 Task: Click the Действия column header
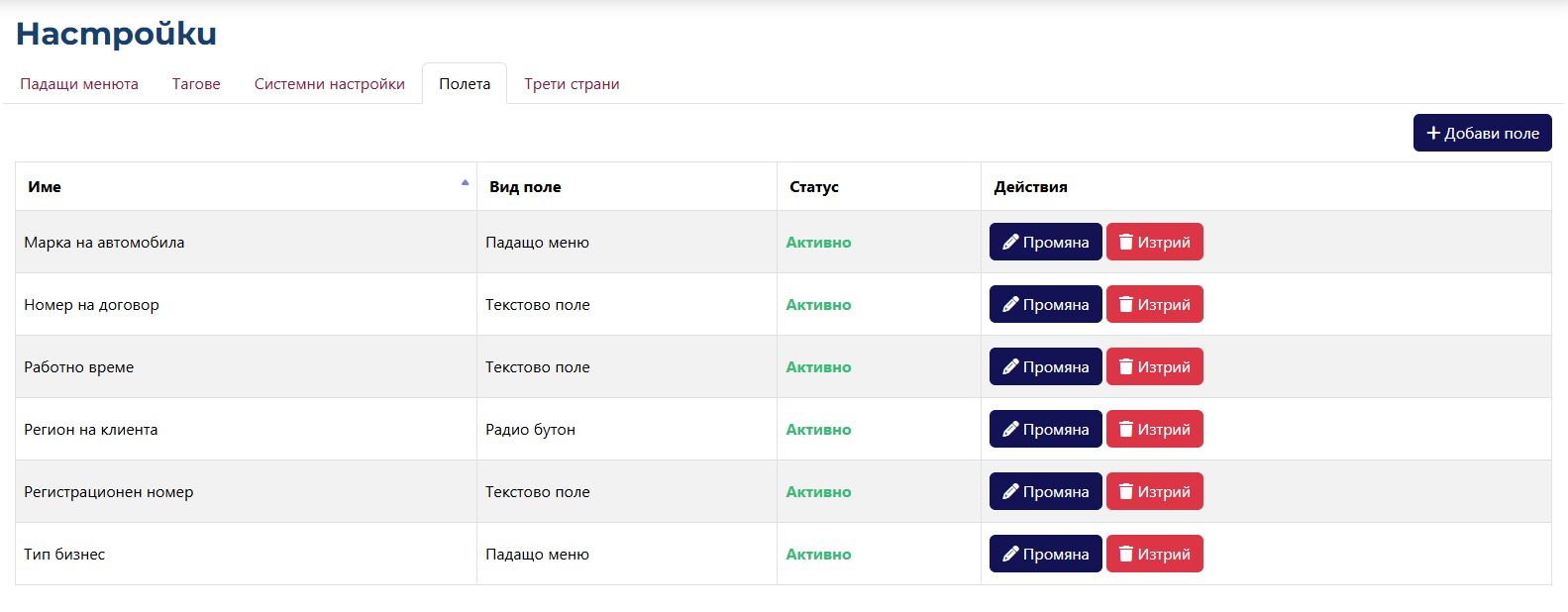[1266, 186]
